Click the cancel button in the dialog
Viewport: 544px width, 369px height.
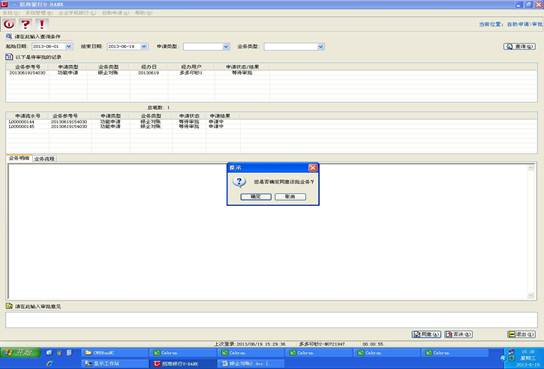tap(290, 197)
